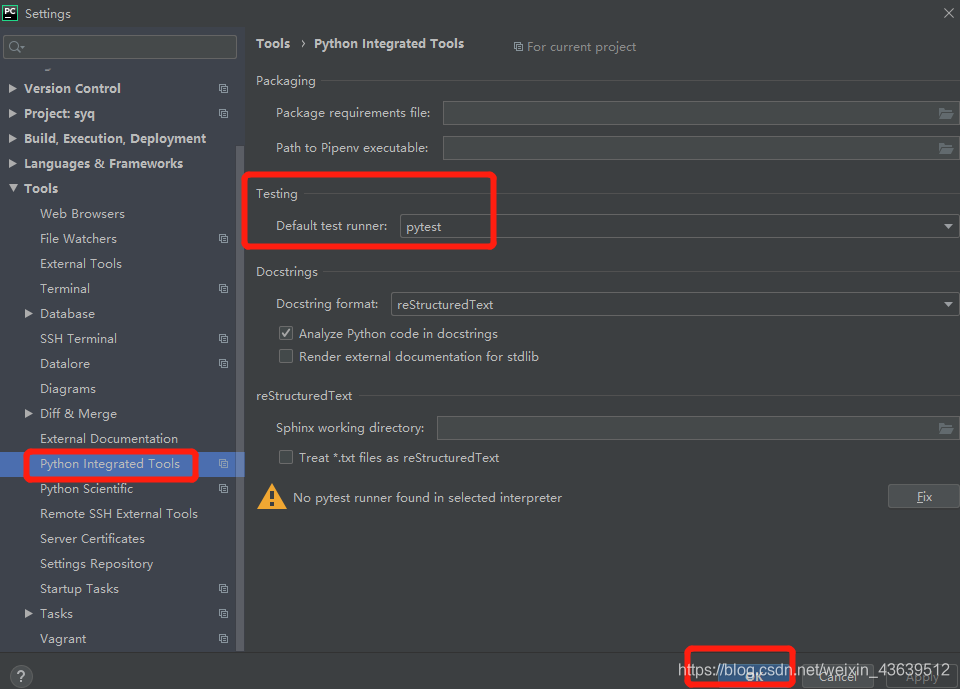This screenshot has height=689, width=960.
Task: Click the project-level icon beside Python Scientific
Action: (x=223, y=489)
